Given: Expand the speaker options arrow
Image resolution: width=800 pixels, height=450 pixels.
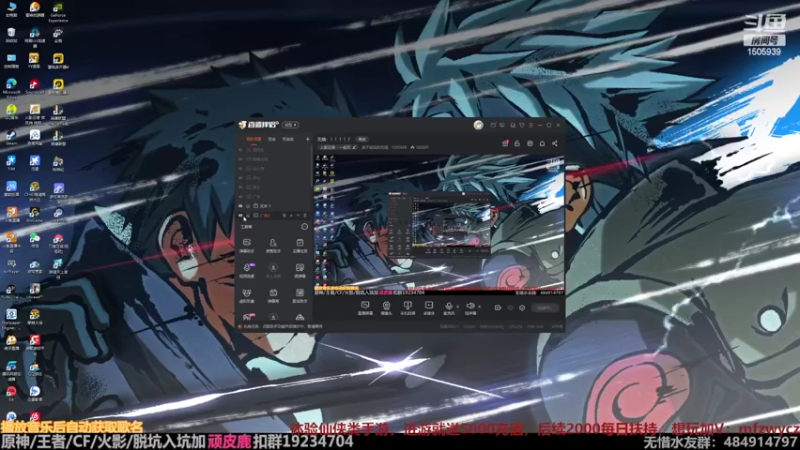Looking at the screenshot, I should tap(480, 307).
